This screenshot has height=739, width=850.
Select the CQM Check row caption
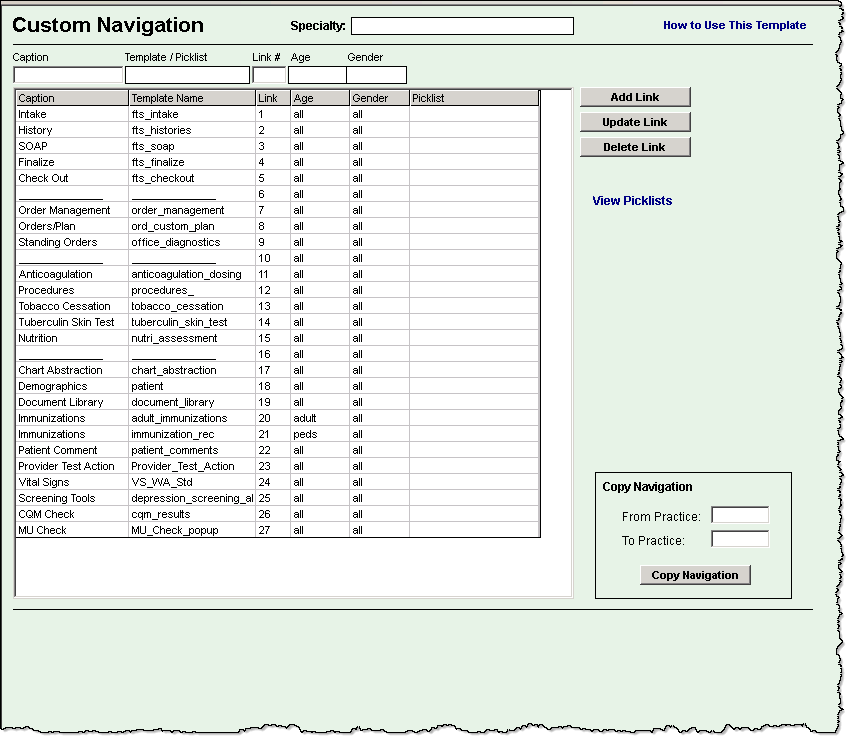pos(46,514)
